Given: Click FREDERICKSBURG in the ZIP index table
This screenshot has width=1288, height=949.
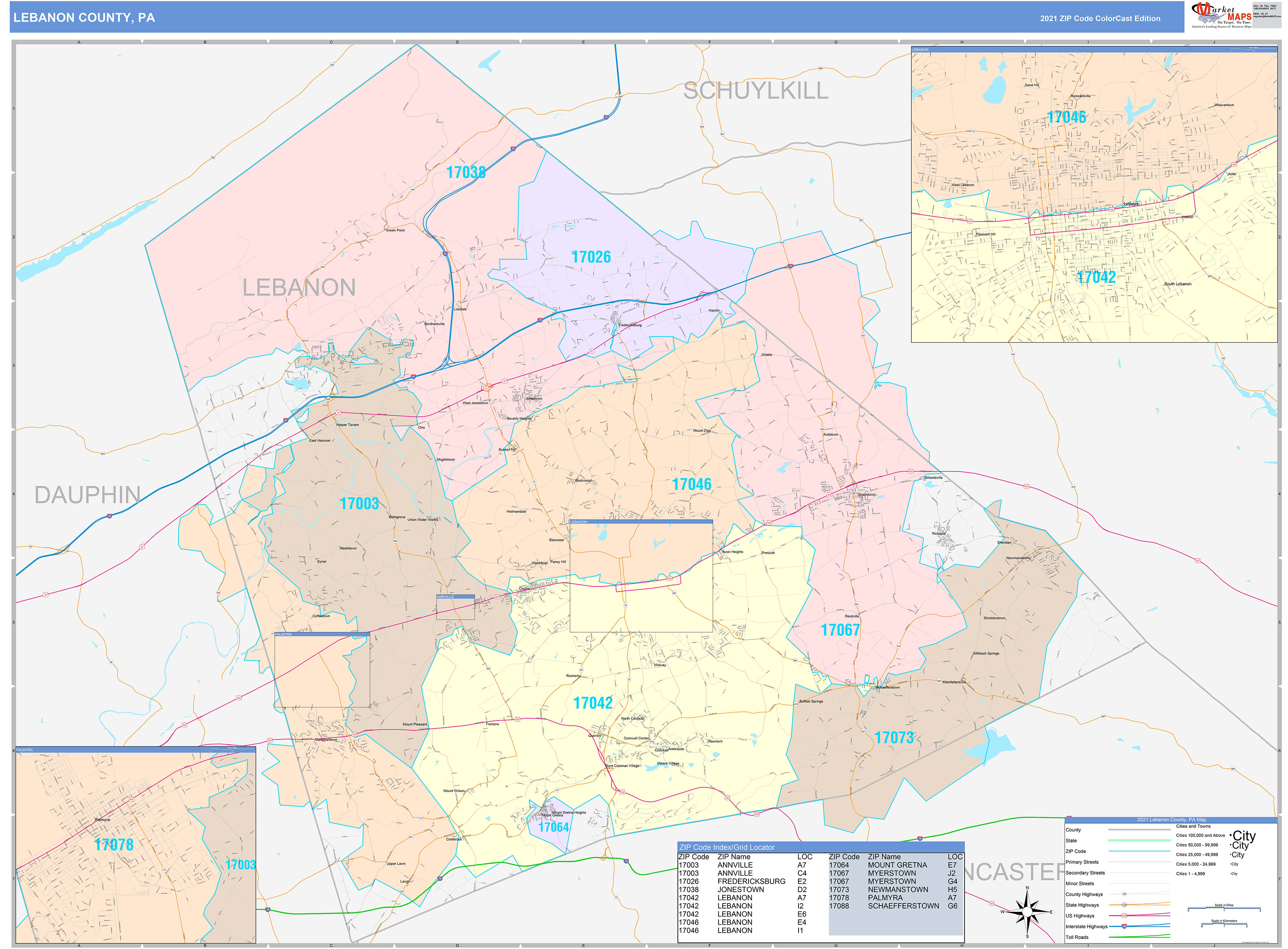Looking at the screenshot, I should (751, 881).
